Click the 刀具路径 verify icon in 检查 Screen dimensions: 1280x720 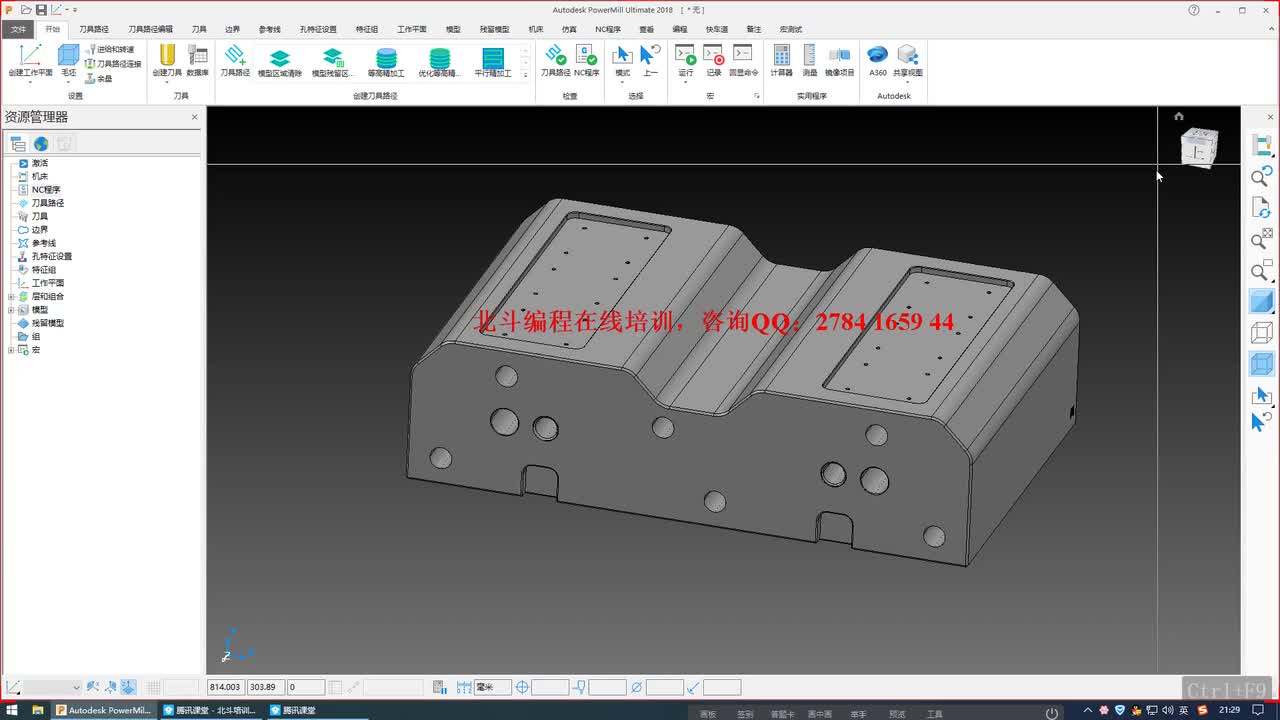555,56
